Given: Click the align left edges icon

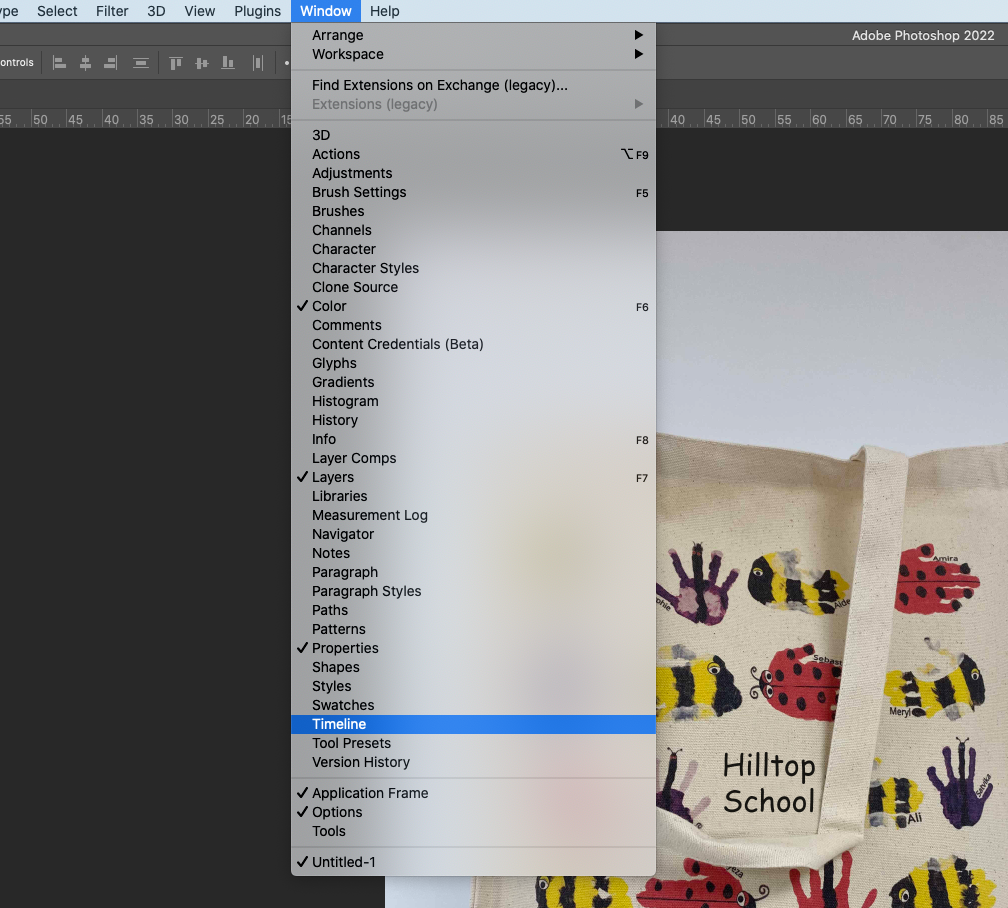Looking at the screenshot, I should 59,63.
